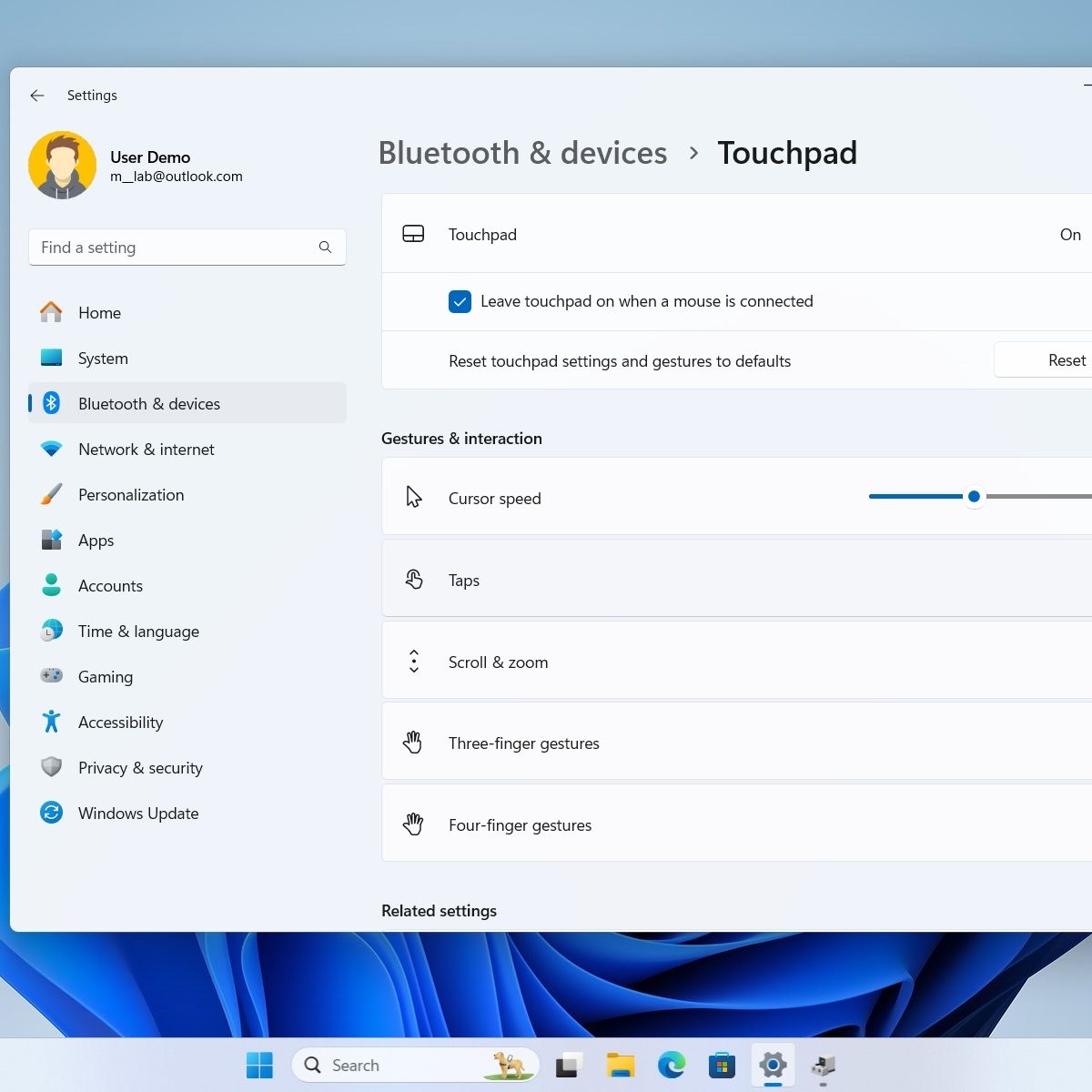
Task: Click the user profile avatar picture
Action: point(63,166)
